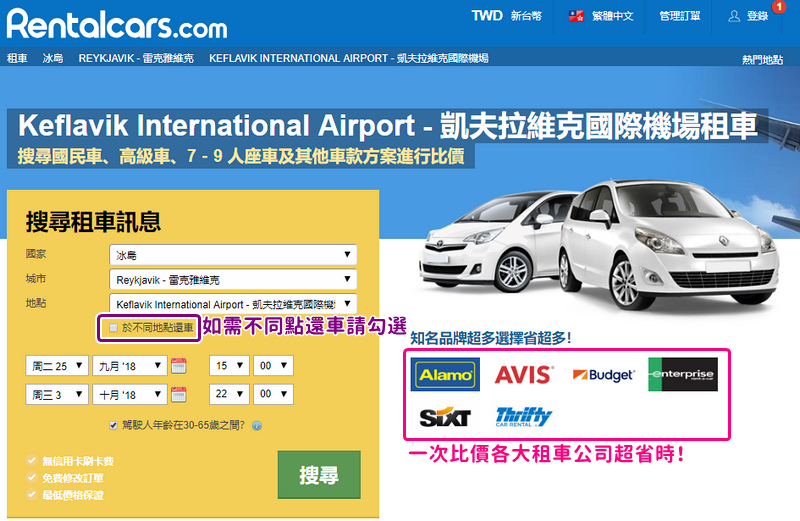Viewport: 800px width, 521px height.
Task: Open the 繁體中文 language menu
Action: pyautogui.click(x=612, y=16)
